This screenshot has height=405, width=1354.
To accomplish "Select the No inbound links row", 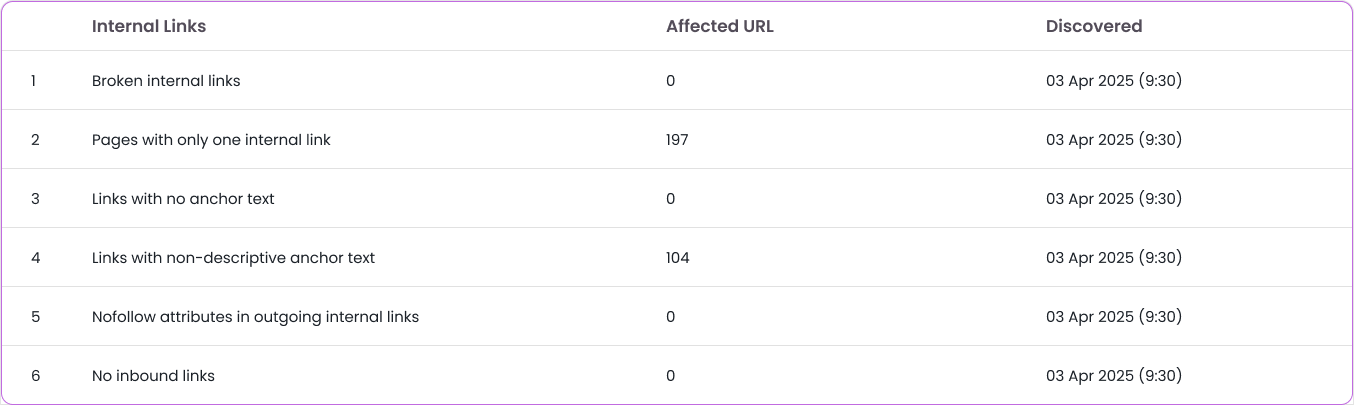I will tap(153, 376).
